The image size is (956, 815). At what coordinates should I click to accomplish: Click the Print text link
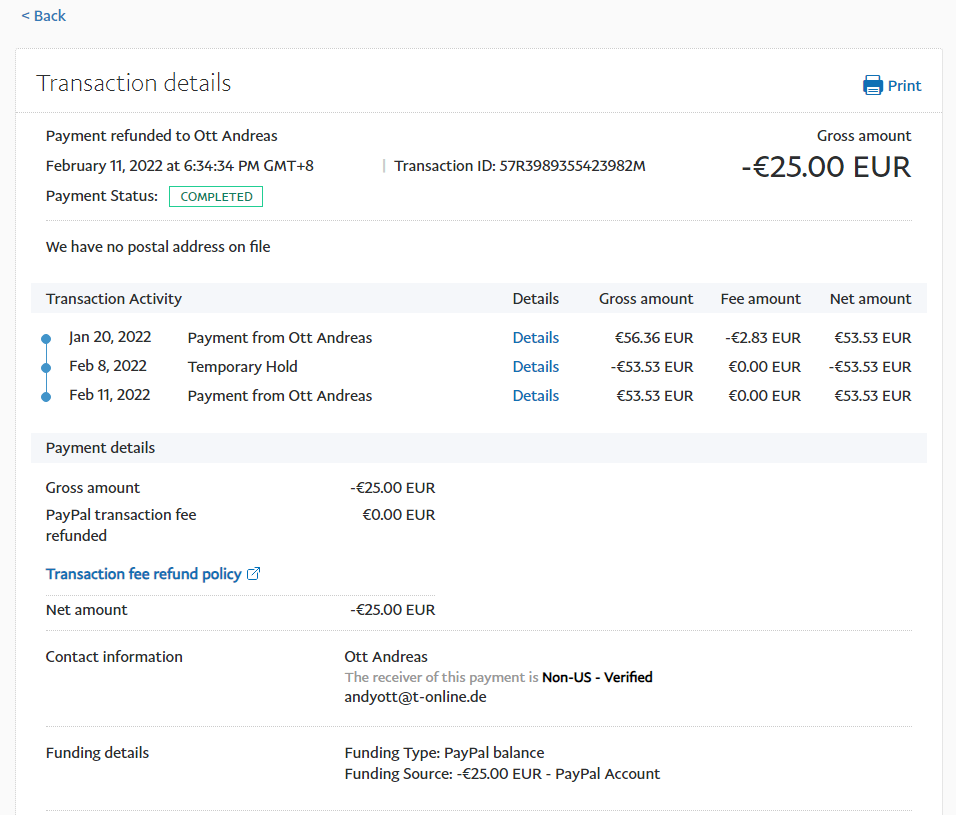pos(904,86)
